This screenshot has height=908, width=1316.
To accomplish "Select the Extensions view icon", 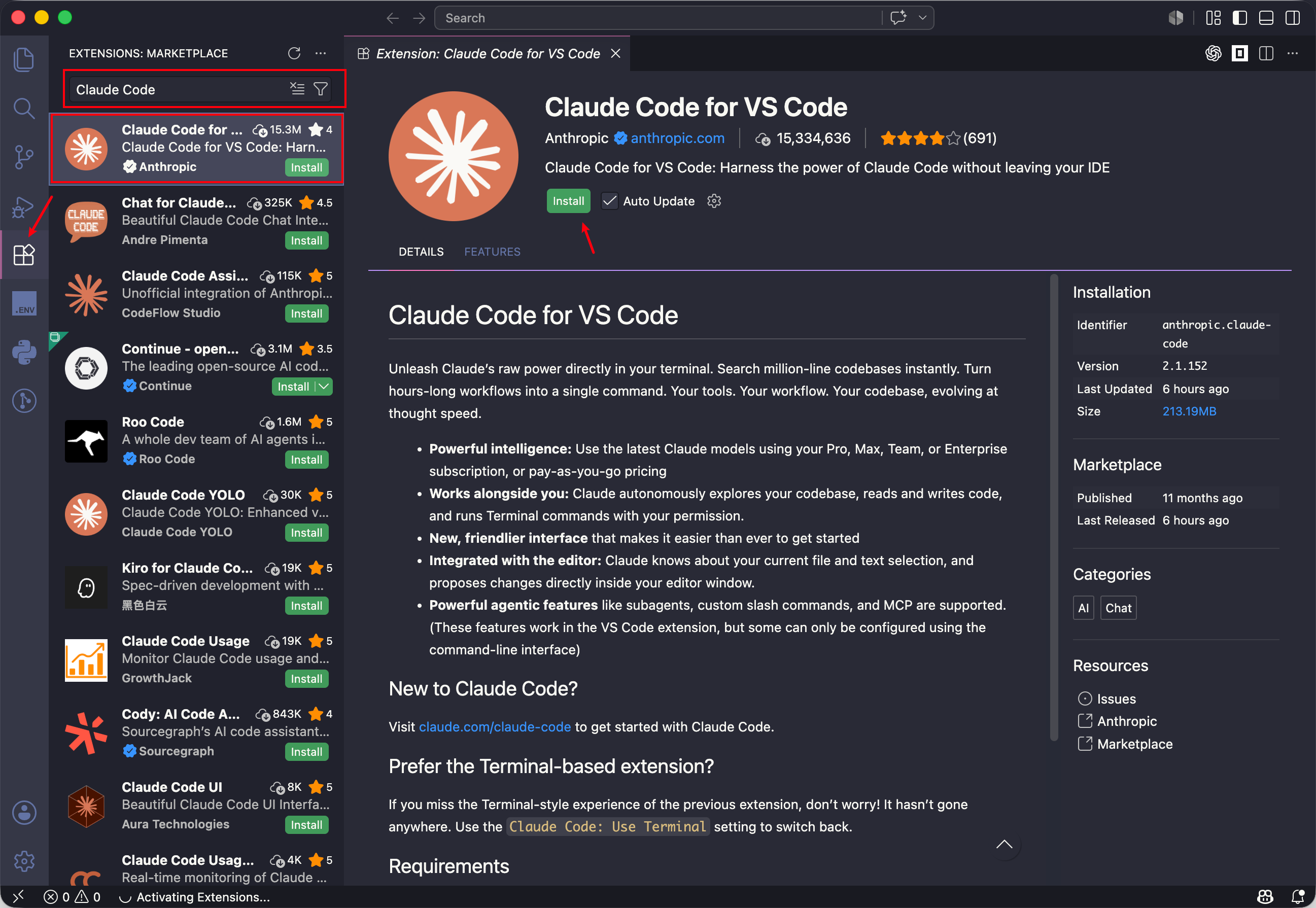I will pos(24,254).
